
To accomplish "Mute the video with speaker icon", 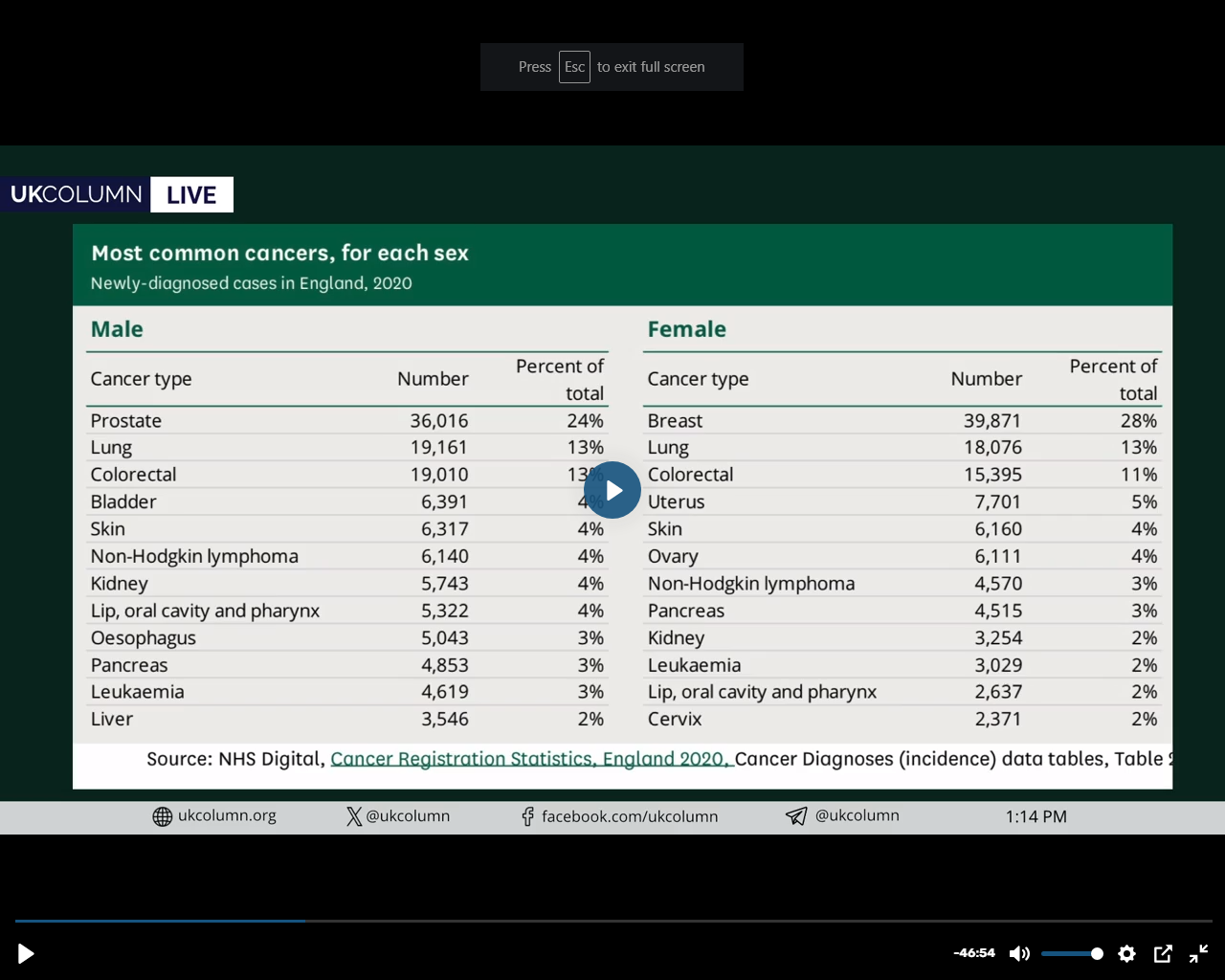I will [1019, 953].
